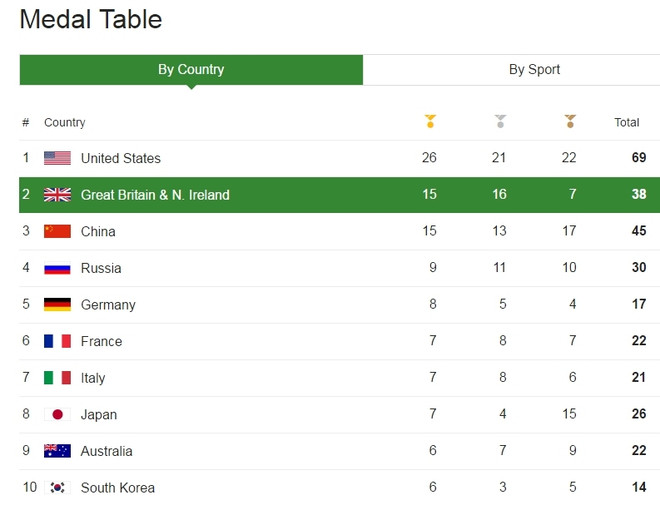Click the France flag icon
This screenshot has width=660, height=505.
tap(57, 341)
